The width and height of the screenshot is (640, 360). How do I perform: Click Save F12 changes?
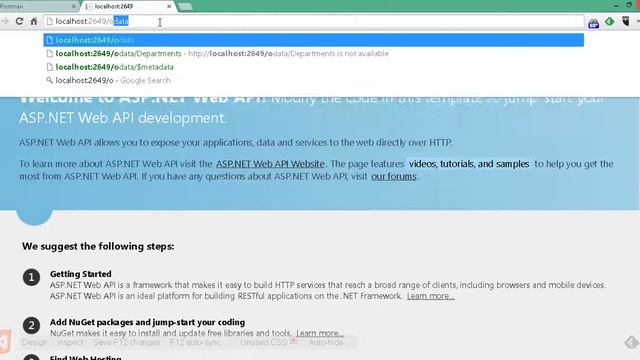tap(126, 342)
